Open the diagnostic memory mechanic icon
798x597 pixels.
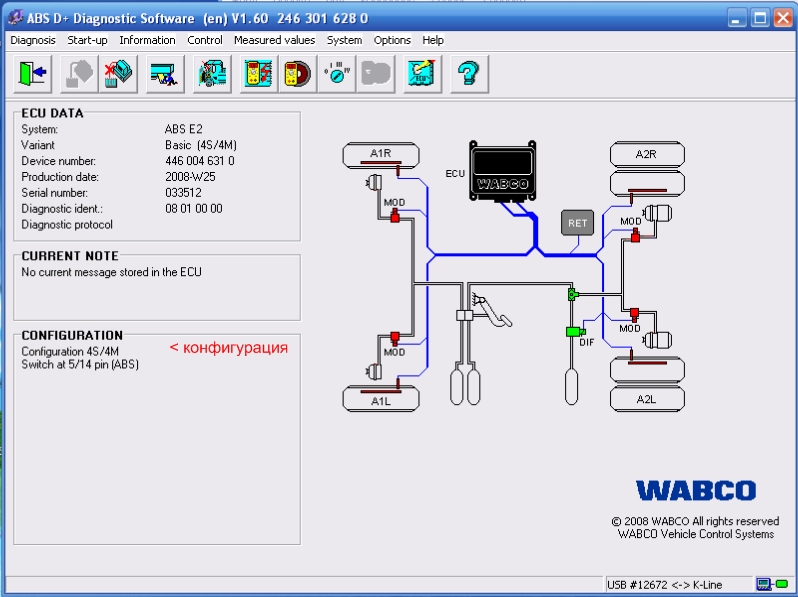click(x=165, y=74)
